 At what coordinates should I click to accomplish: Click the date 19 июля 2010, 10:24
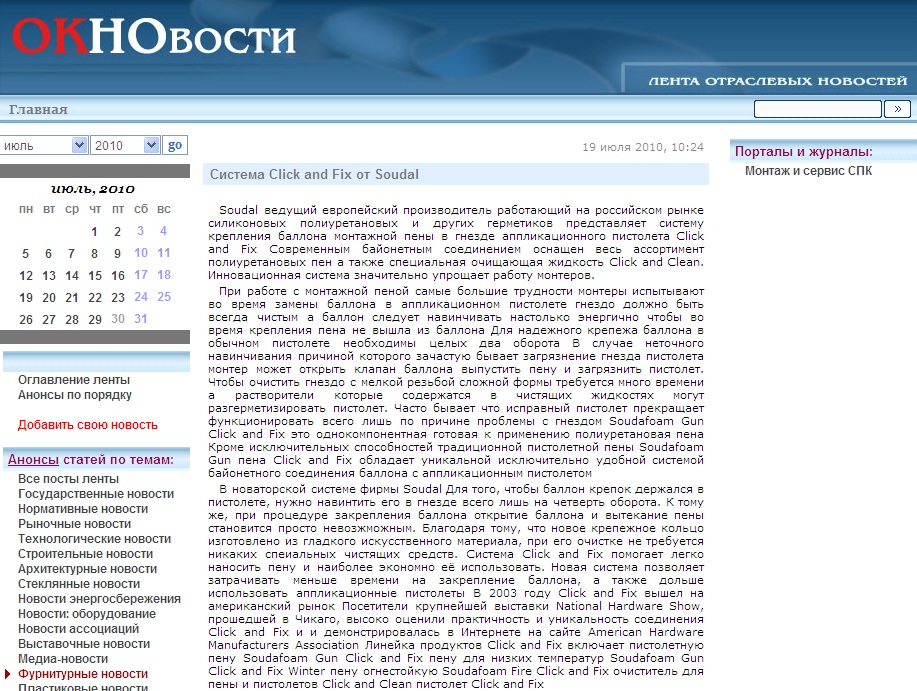[x=643, y=147]
